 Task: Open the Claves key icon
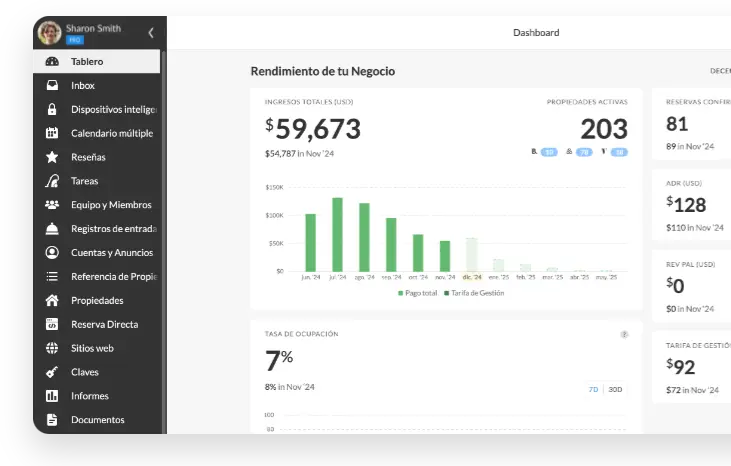(x=52, y=372)
